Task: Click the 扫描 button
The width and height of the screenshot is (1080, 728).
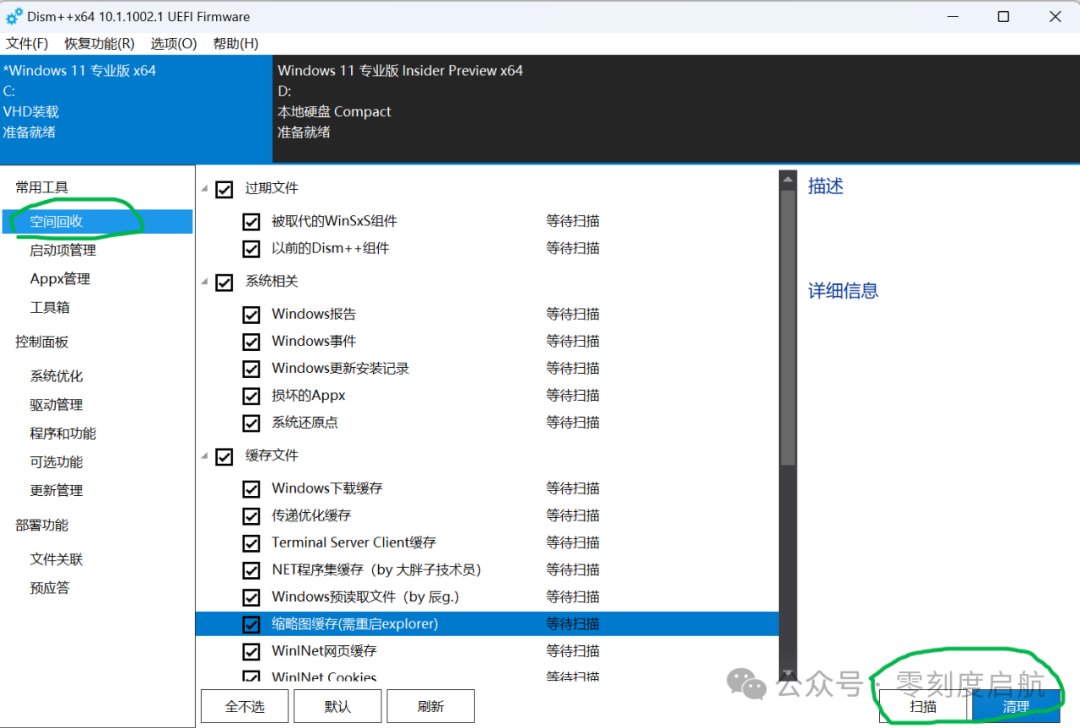Action: (x=924, y=706)
